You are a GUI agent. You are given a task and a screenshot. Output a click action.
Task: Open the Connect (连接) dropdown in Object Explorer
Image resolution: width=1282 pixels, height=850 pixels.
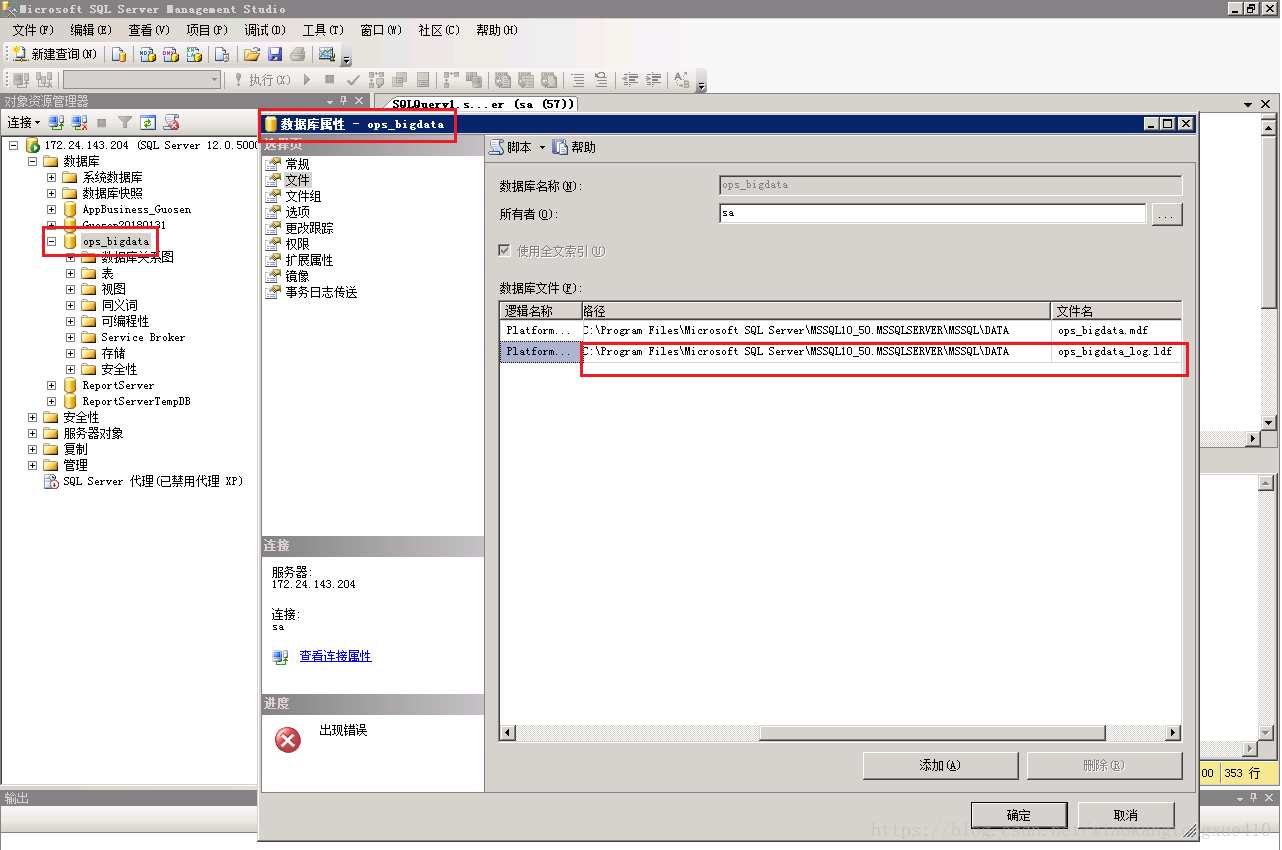pos(24,122)
